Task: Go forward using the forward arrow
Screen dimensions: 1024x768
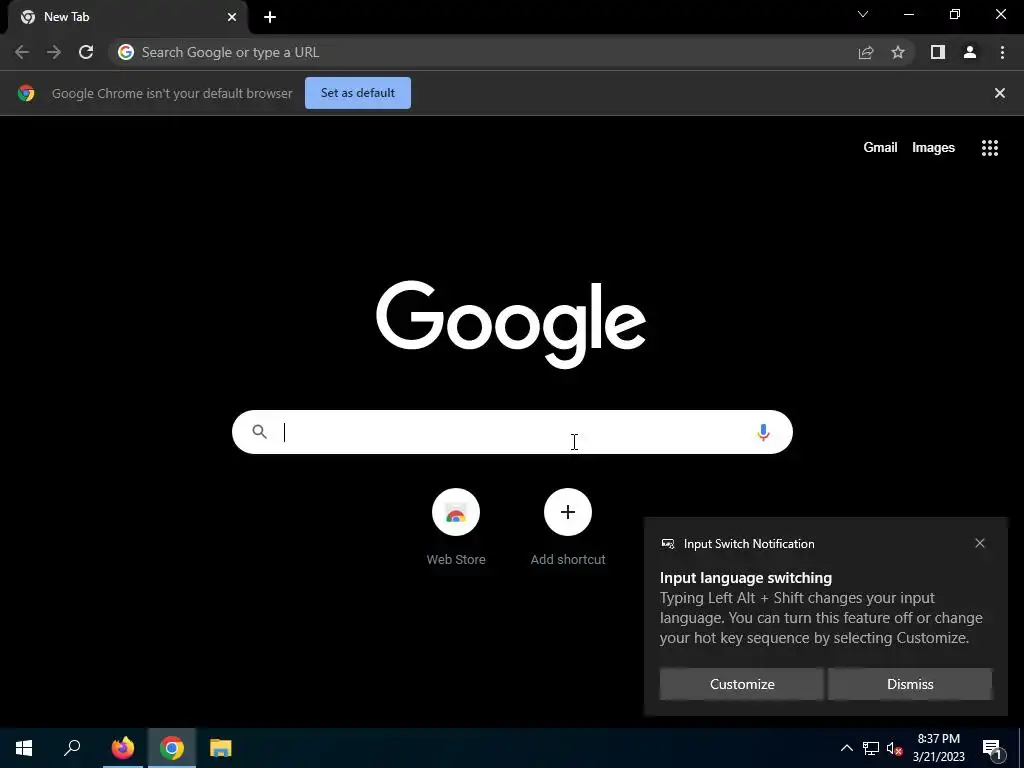Action: (54, 52)
